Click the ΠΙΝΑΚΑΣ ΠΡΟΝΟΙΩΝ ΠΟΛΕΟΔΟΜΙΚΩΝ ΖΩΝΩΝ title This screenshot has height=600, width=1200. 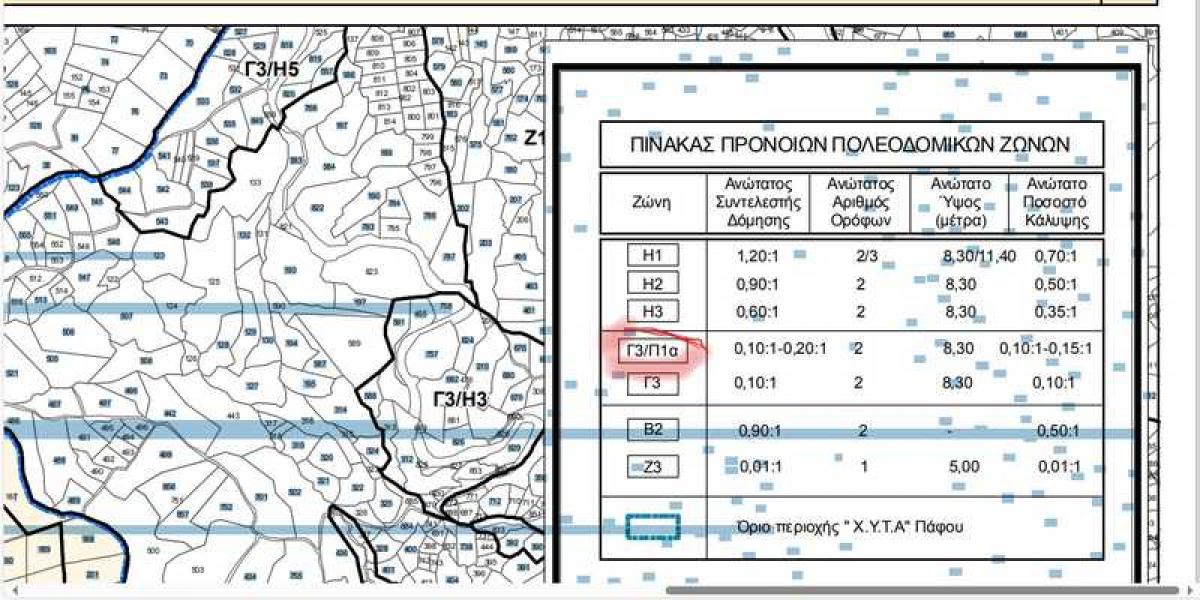point(850,145)
